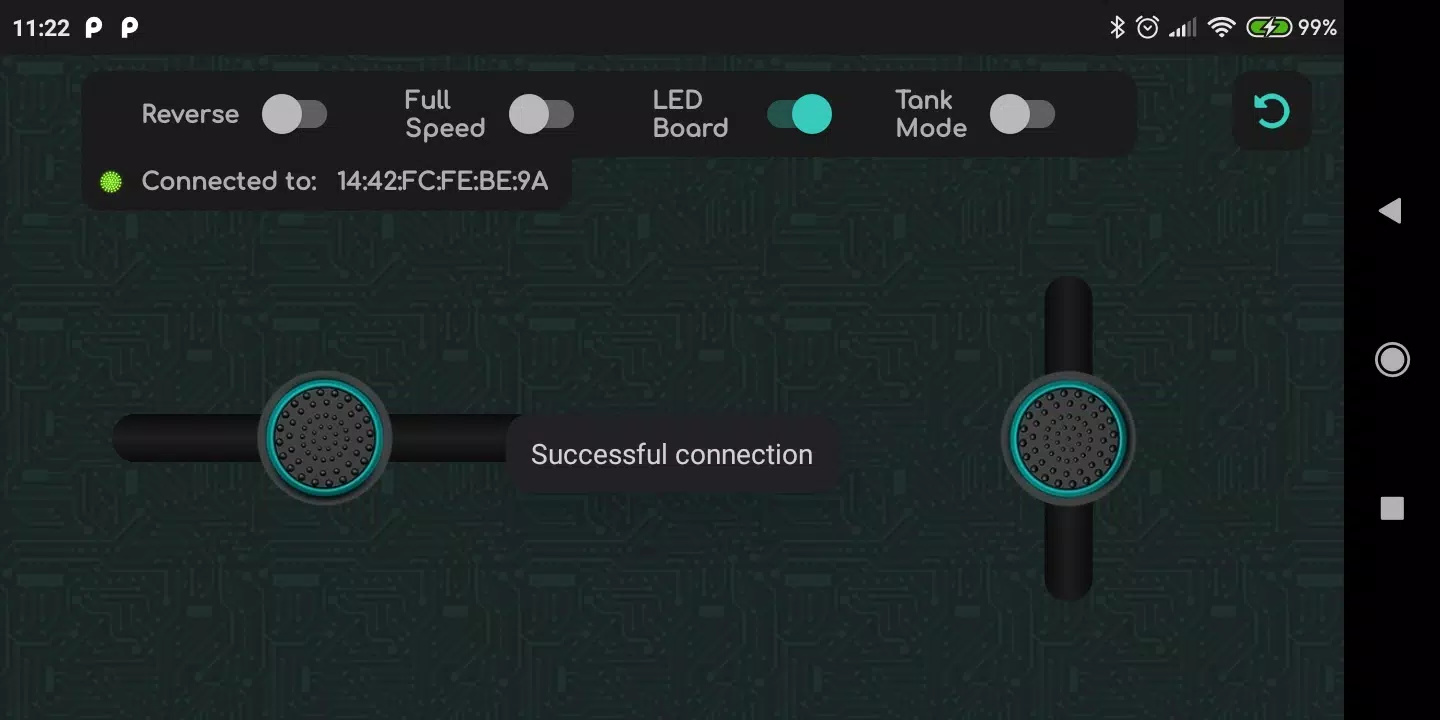Turn on the Full Speed switch
The image size is (1440, 720).
point(541,114)
